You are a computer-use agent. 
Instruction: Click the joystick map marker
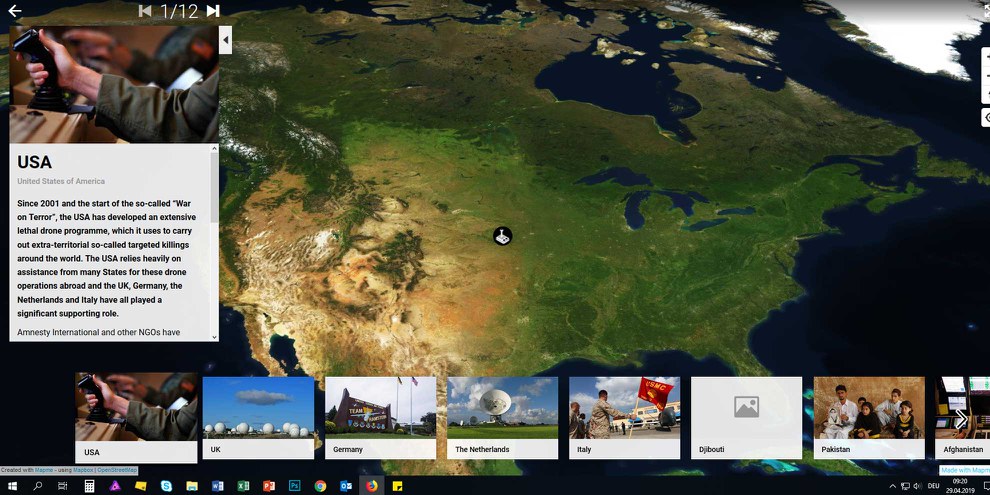pyautogui.click(x=503, y=237)
